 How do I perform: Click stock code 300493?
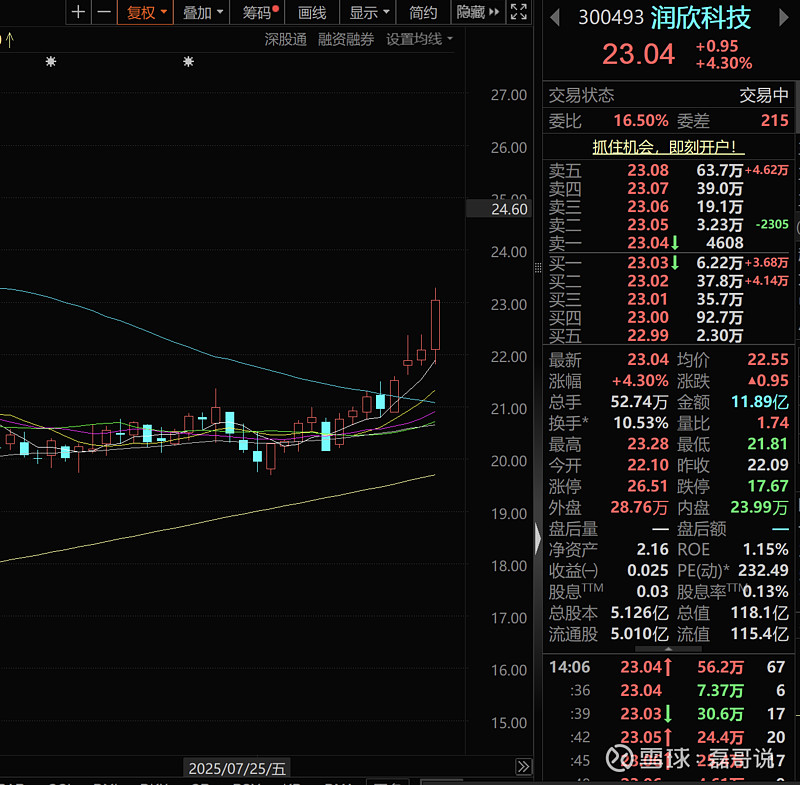[611, 18]
